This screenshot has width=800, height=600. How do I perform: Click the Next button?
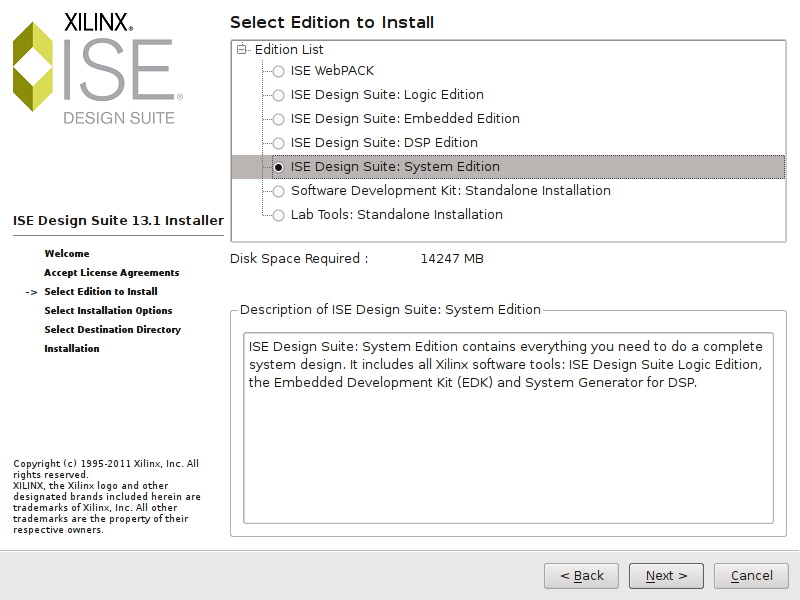(x=666, y=576)
